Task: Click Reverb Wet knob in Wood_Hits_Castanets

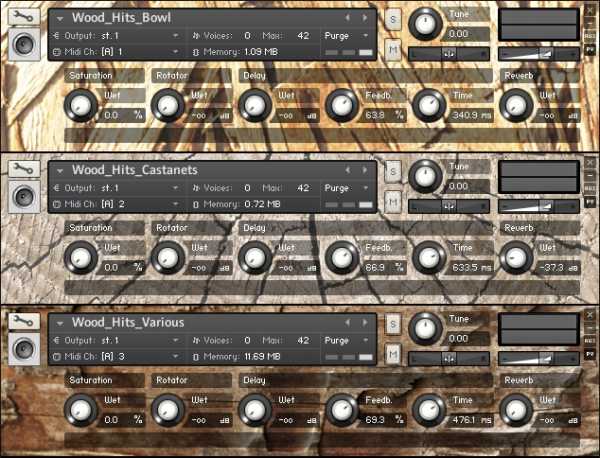Action: coord(516,258)
